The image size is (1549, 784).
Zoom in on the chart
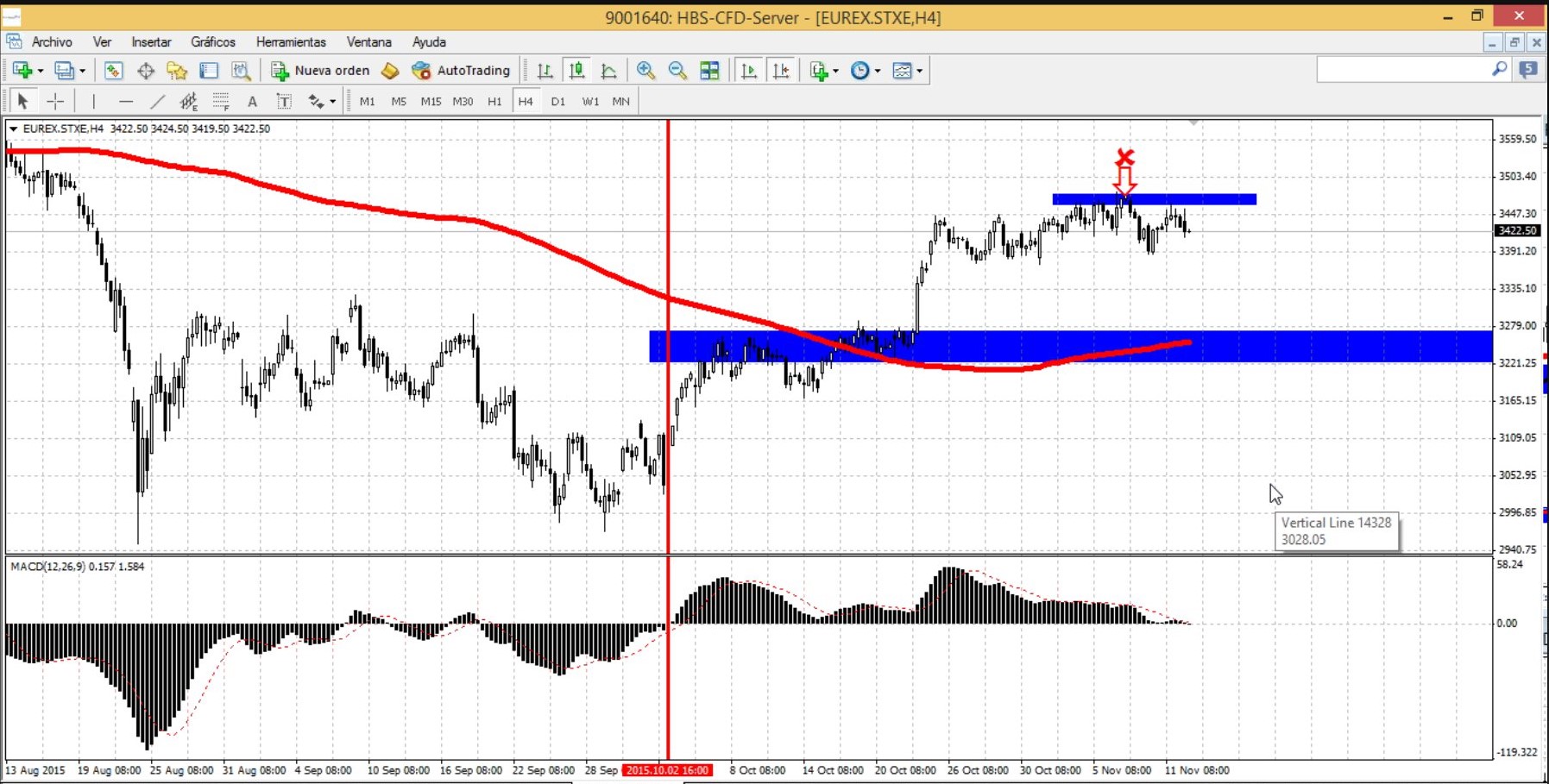tap(645, 71)
